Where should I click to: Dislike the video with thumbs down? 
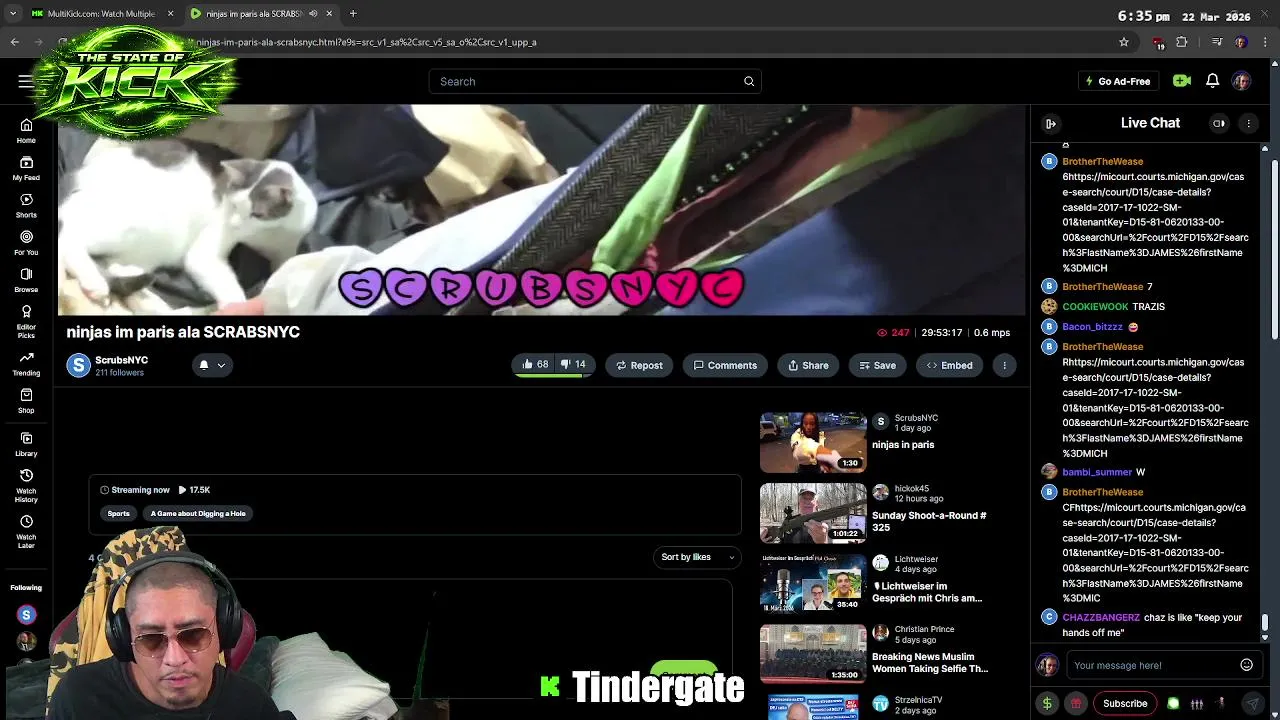click(573, 365)
